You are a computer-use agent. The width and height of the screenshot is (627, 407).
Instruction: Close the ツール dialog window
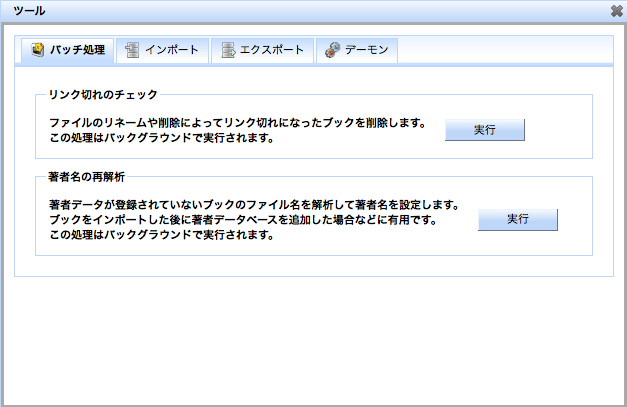click(x=617, y=11)
